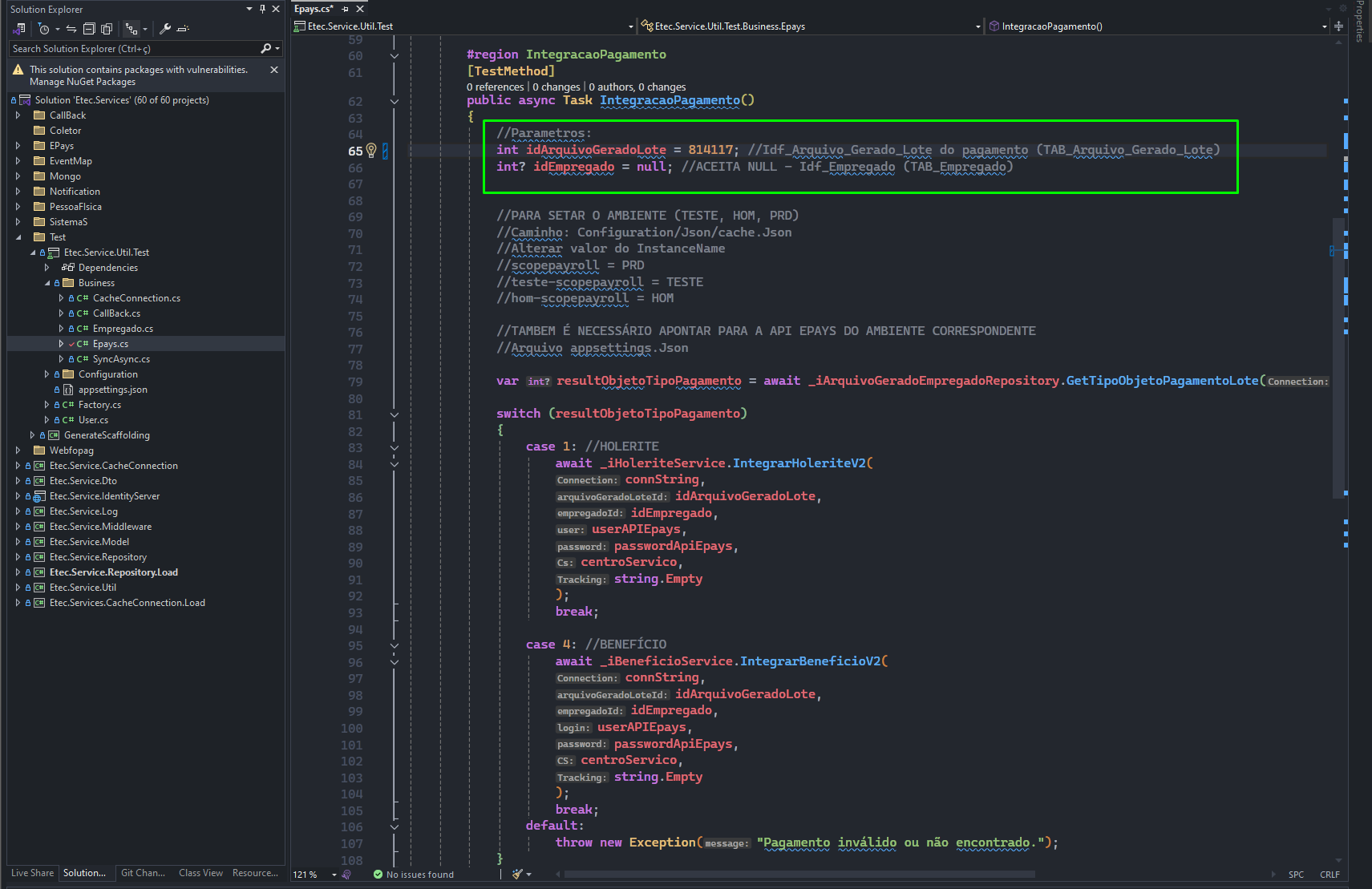Click the 0 authors, 0 changes CodeLens link
The image size is (1372, 889).
pyautogui.click(x=637, y=87)
